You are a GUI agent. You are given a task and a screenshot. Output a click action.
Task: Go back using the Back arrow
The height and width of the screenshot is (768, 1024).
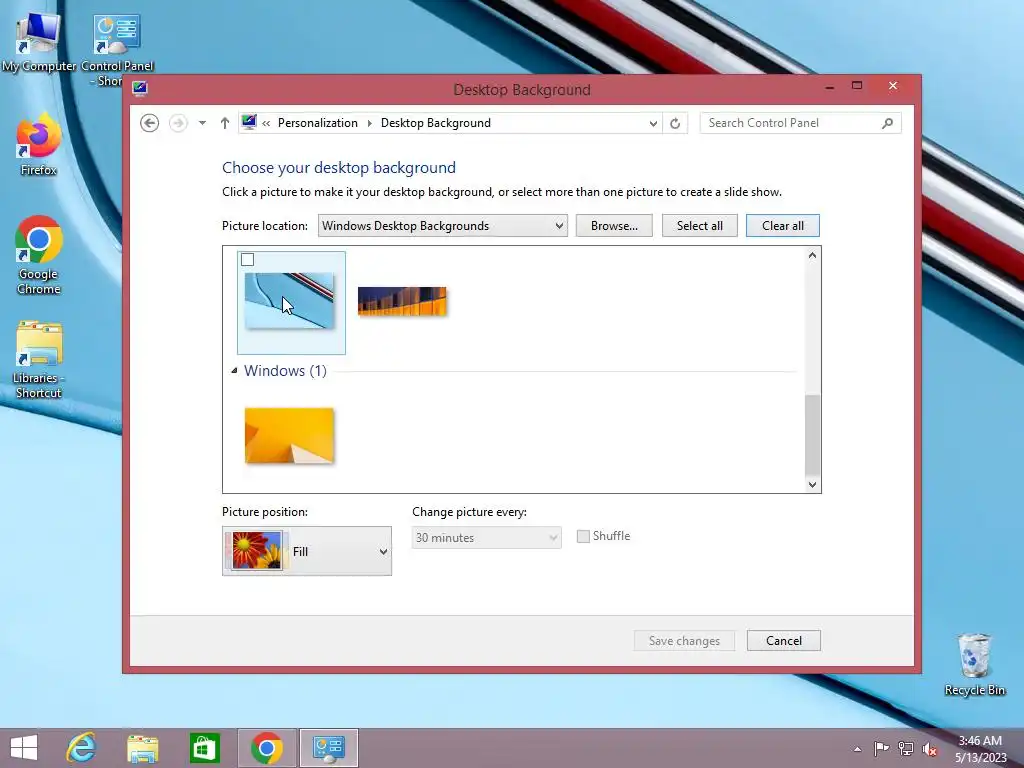(x=150, y=123)
